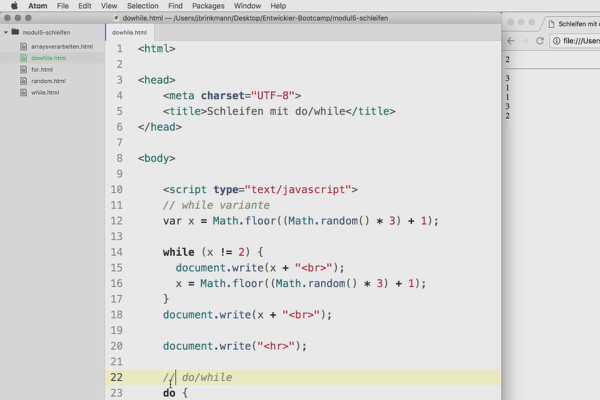Minimize the Atom window

18,18
